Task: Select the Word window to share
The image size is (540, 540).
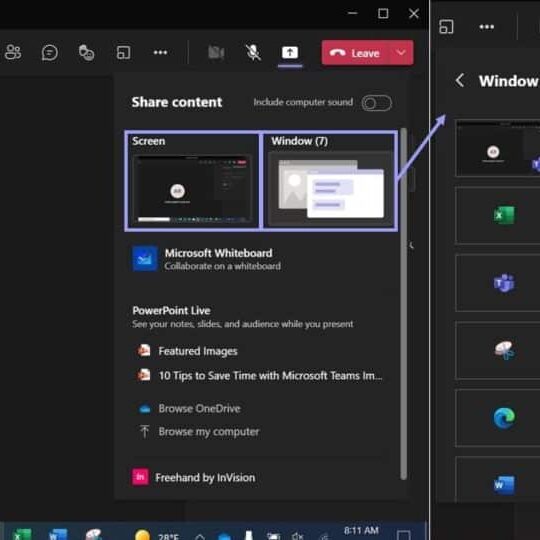Action: [498, 480]
